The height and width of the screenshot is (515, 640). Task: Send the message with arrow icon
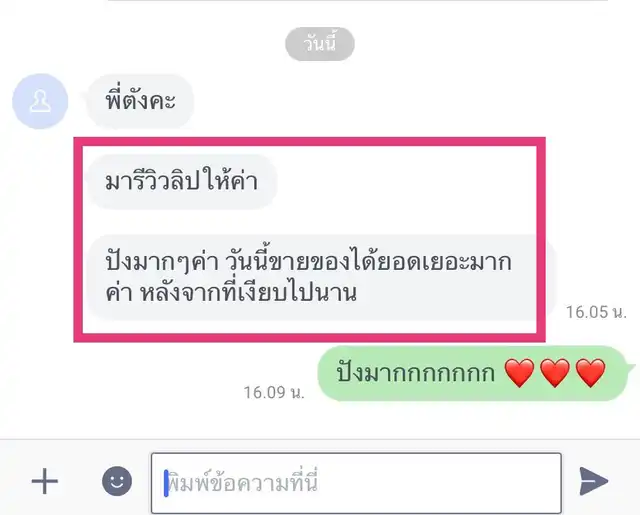pos(593,482)
